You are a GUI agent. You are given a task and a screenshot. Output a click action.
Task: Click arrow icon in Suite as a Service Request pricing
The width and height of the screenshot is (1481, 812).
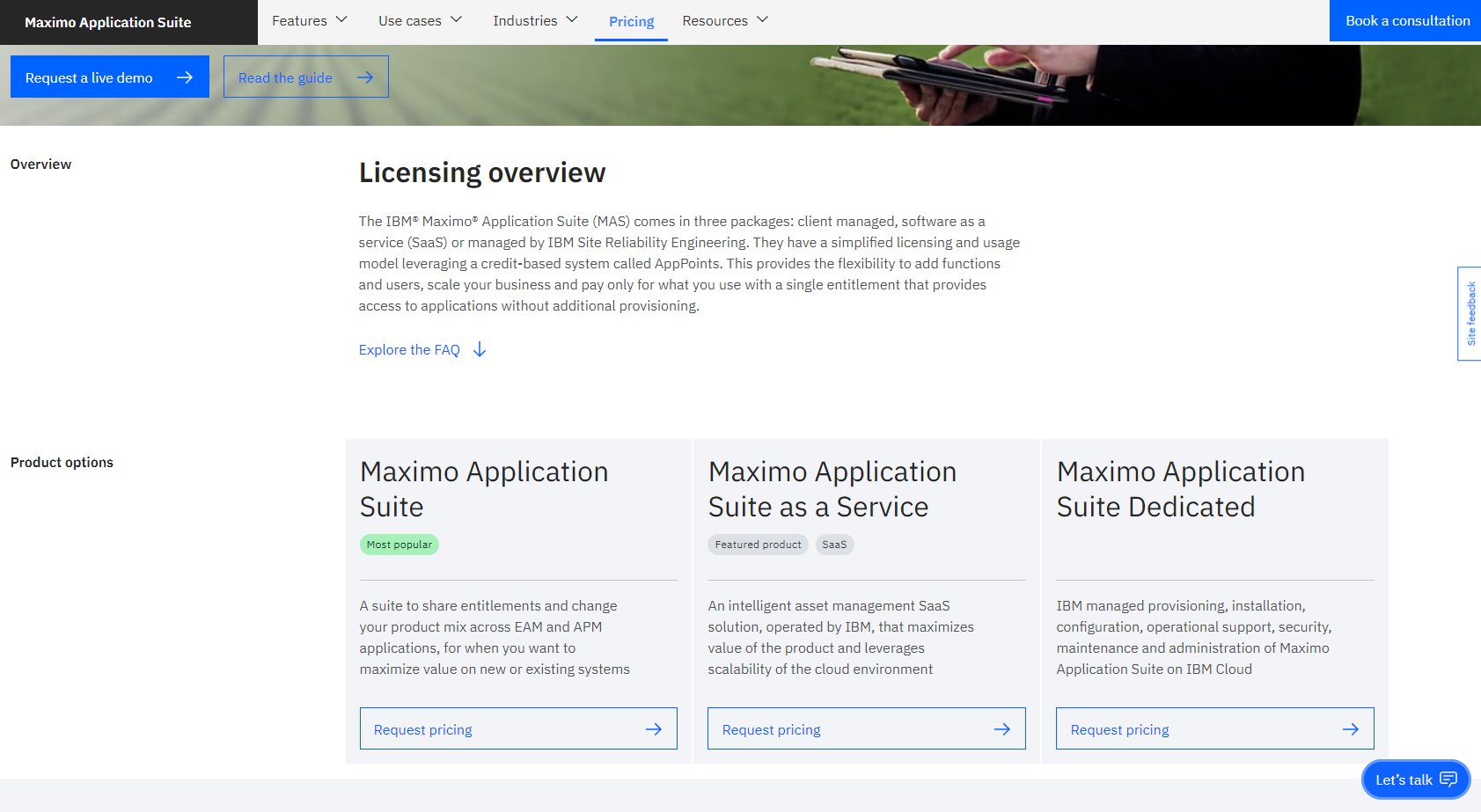[1002, 729]
